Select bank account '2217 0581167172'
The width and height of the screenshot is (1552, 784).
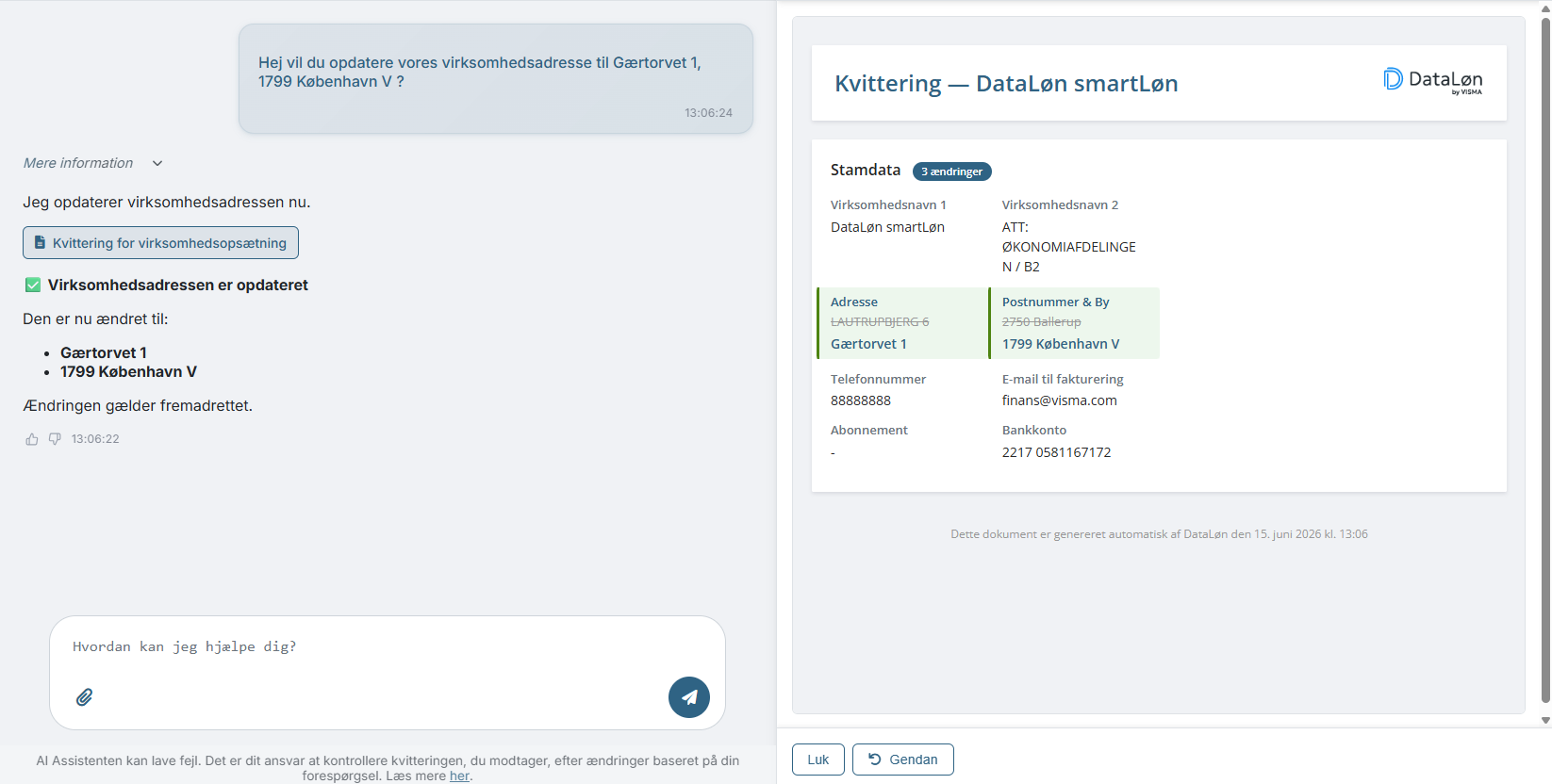[1057, 452]
